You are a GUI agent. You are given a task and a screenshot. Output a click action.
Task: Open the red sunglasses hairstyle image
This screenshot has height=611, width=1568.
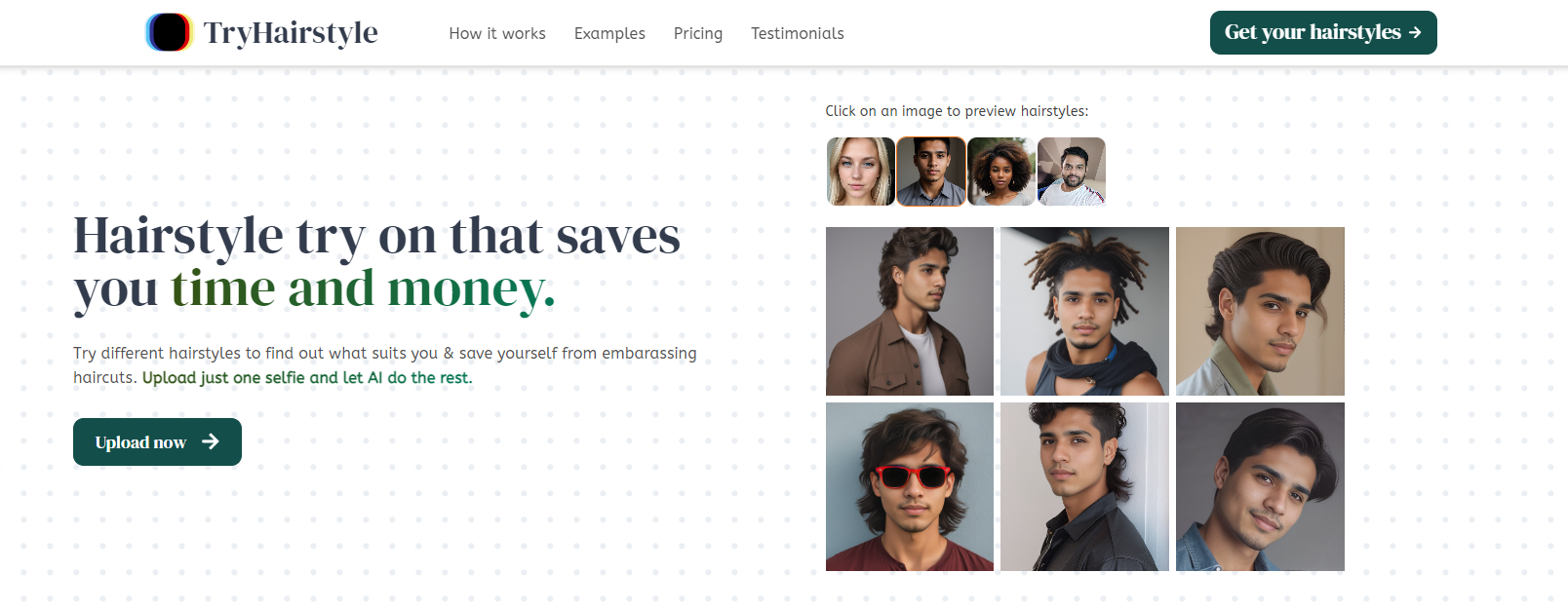[x=910, y=486]
